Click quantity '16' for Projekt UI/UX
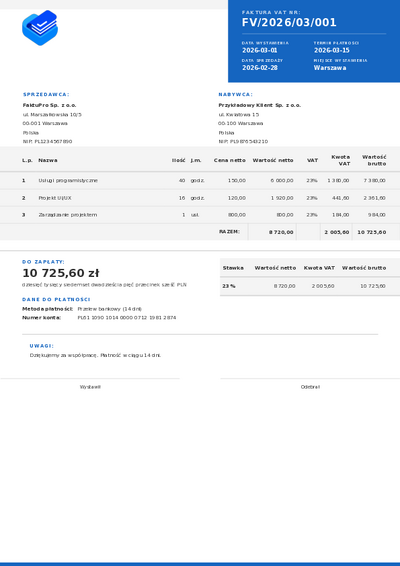The width and height of the screenshot is (400, 566). pos(182,198)
